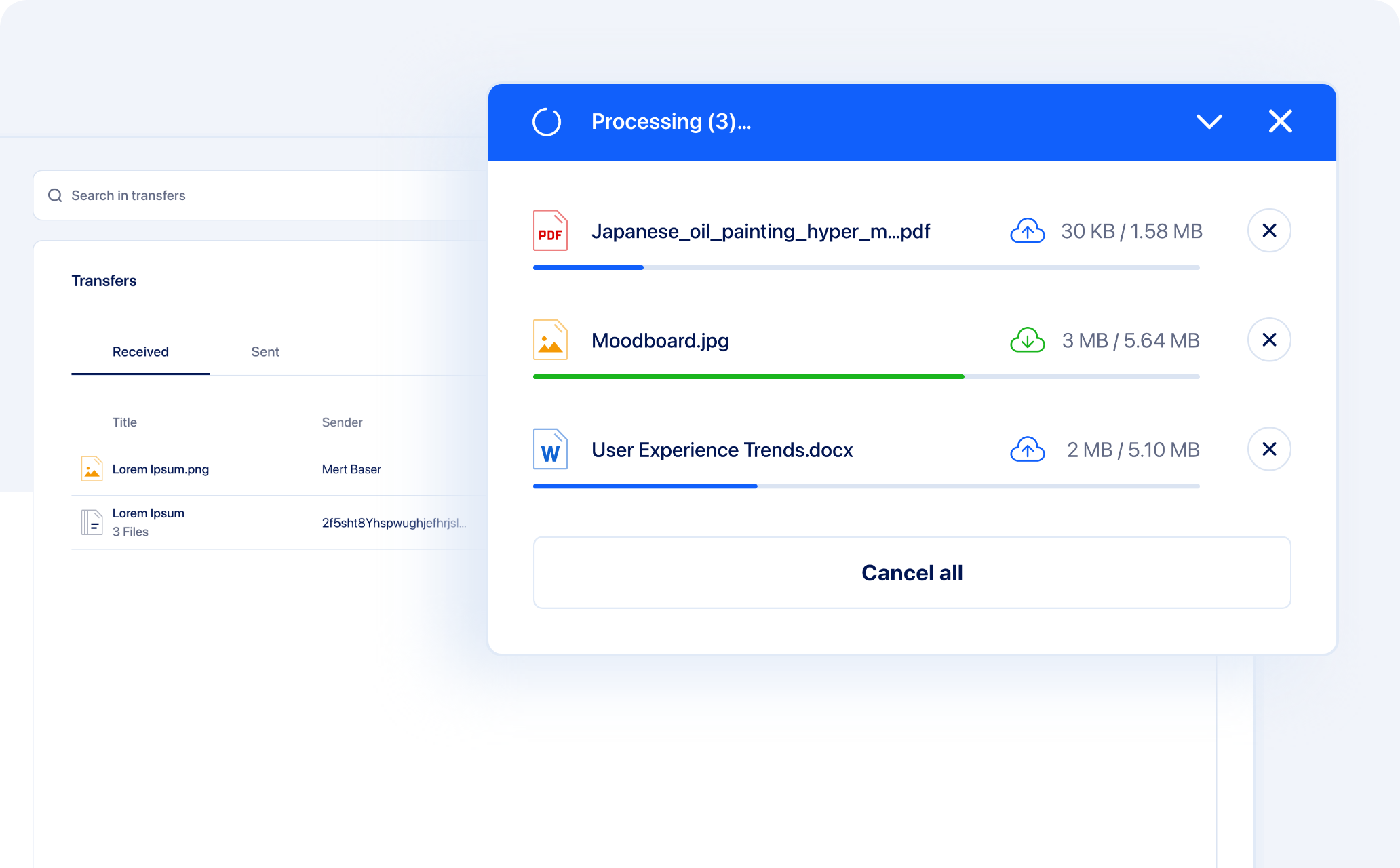
Task: Open the Lorem Ipsum.png transfer
Action: [160, 469]
